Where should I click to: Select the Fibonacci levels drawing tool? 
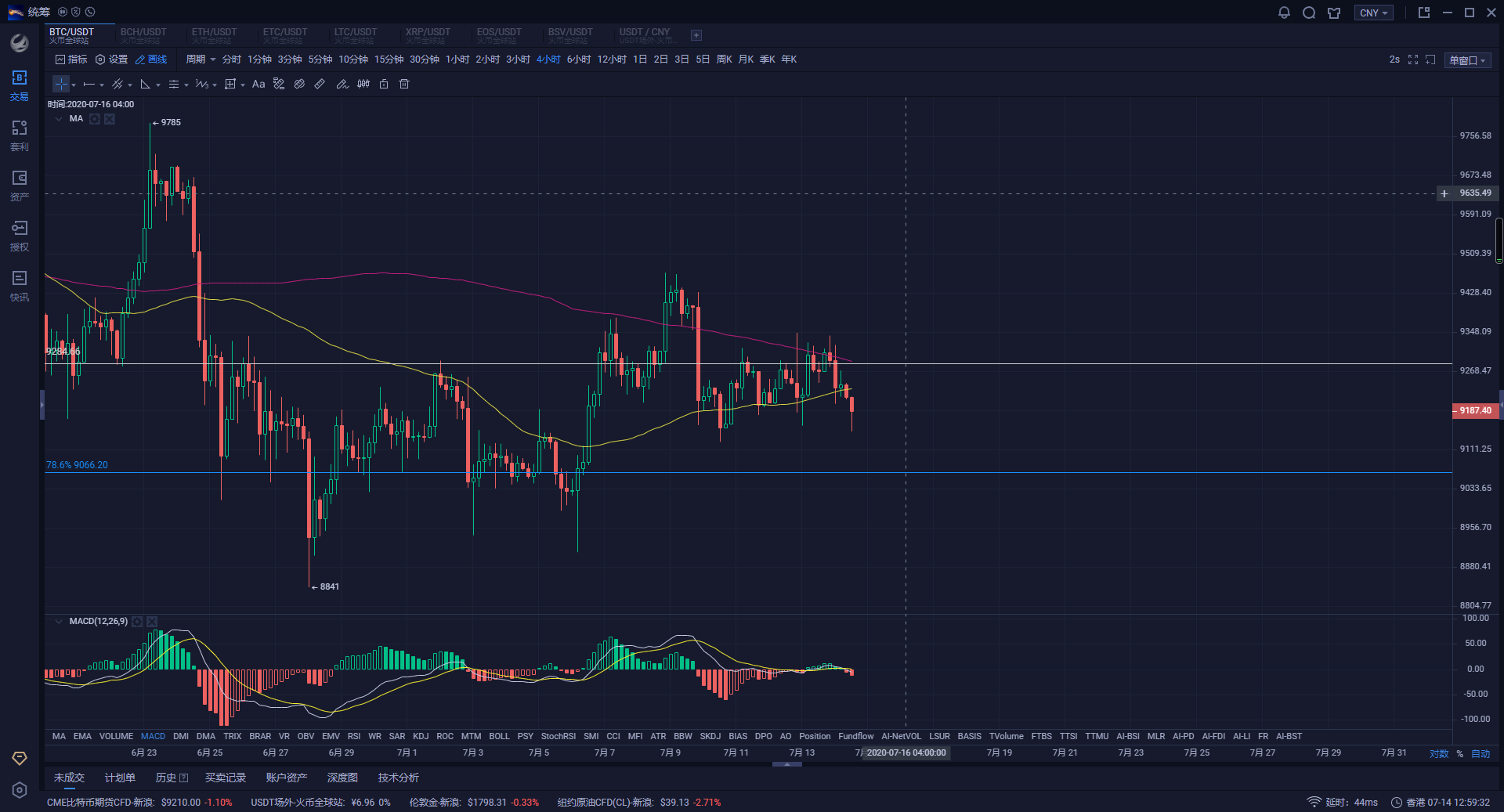pos(174,84)
